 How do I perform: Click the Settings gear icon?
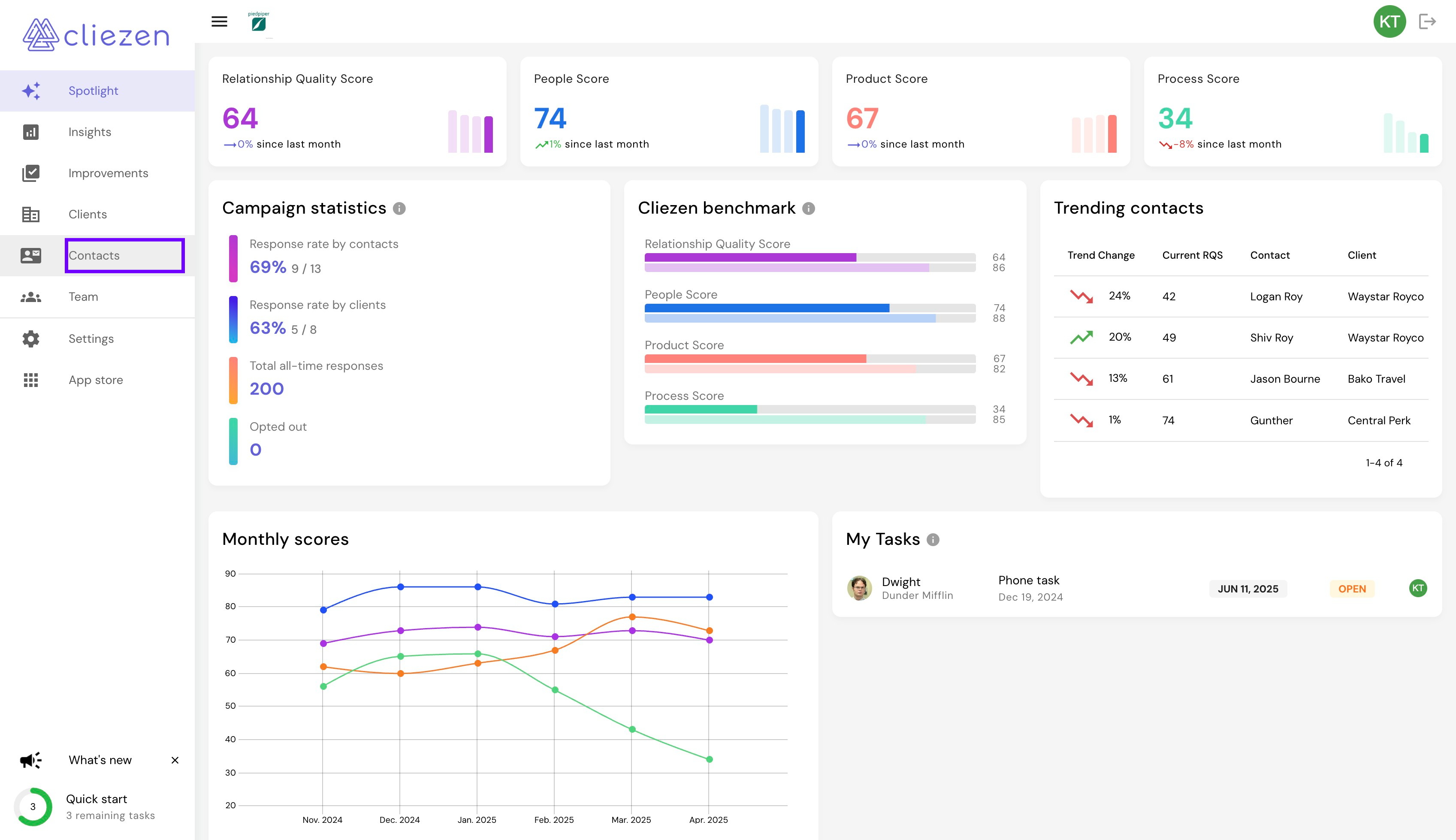[31, 338]
